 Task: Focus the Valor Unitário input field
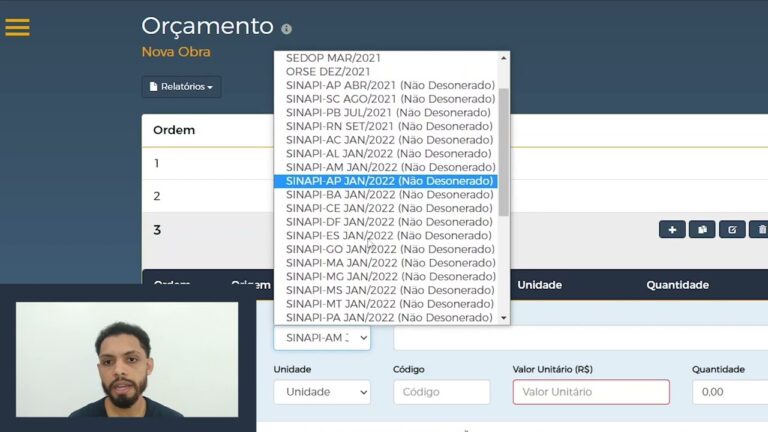591,392
